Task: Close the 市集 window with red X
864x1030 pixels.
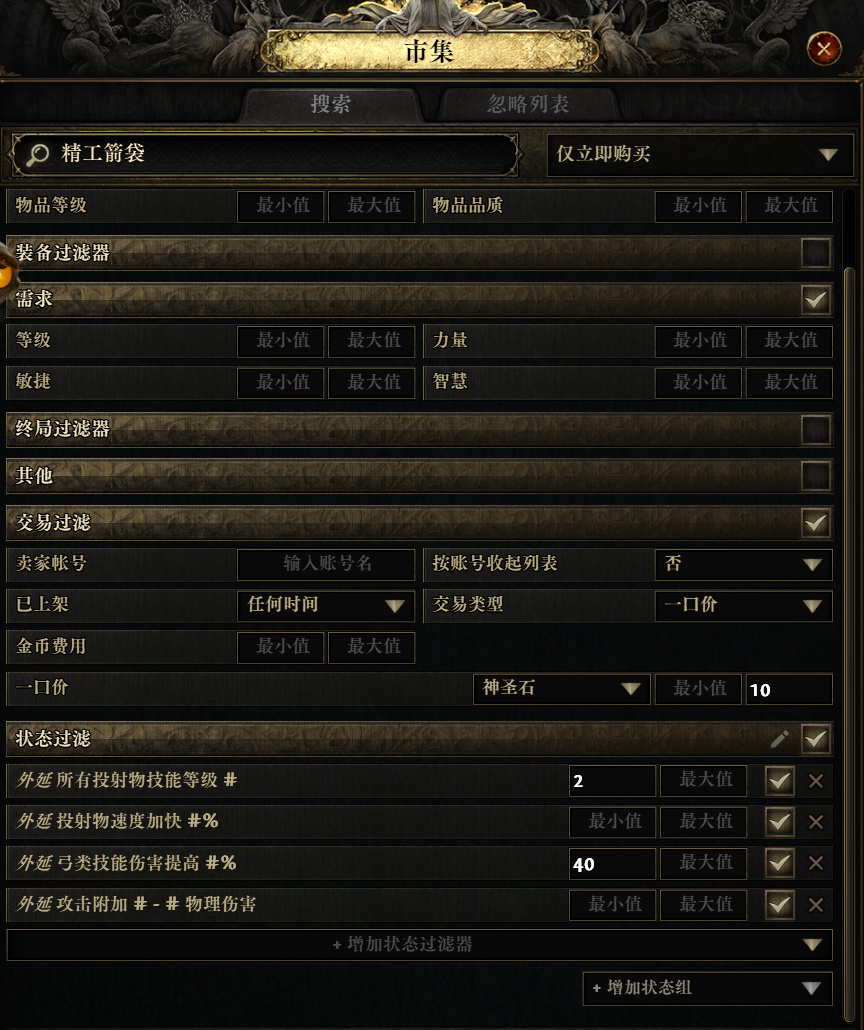Action: (x=824, y=49)
